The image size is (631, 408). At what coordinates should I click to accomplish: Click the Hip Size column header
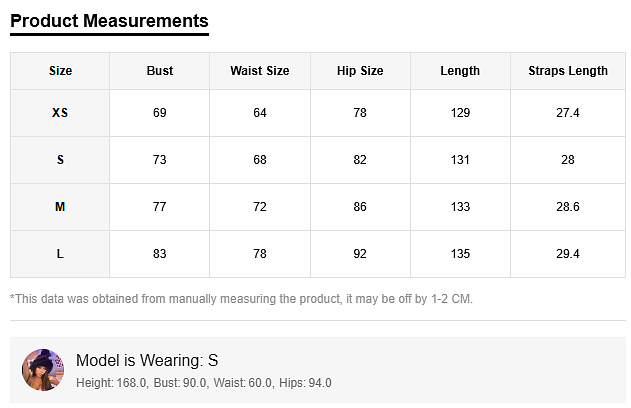click(360, 71)
